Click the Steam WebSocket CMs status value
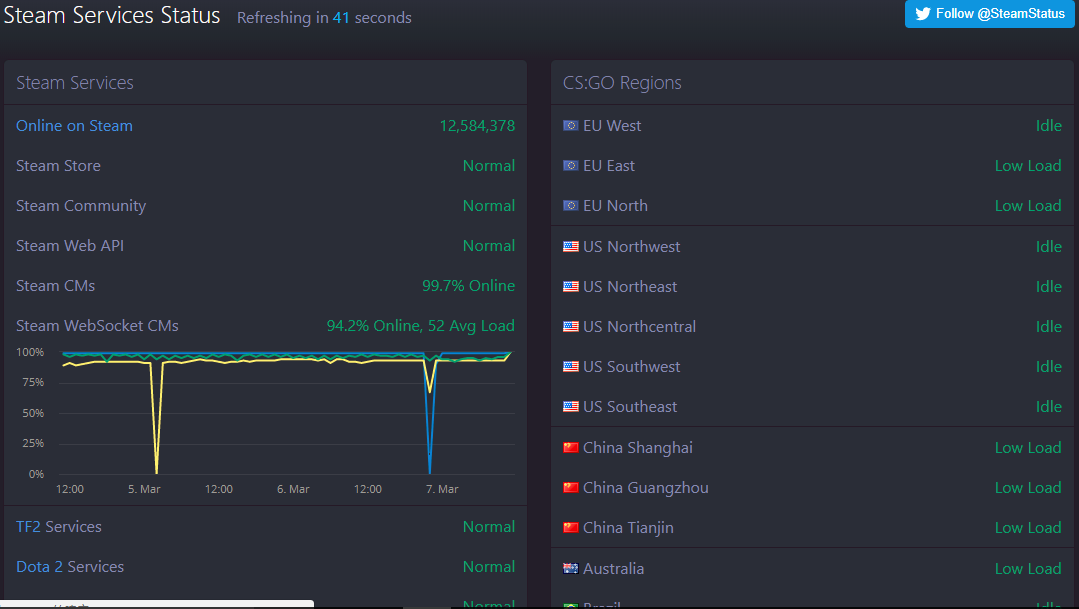 (x=420, y=326)
